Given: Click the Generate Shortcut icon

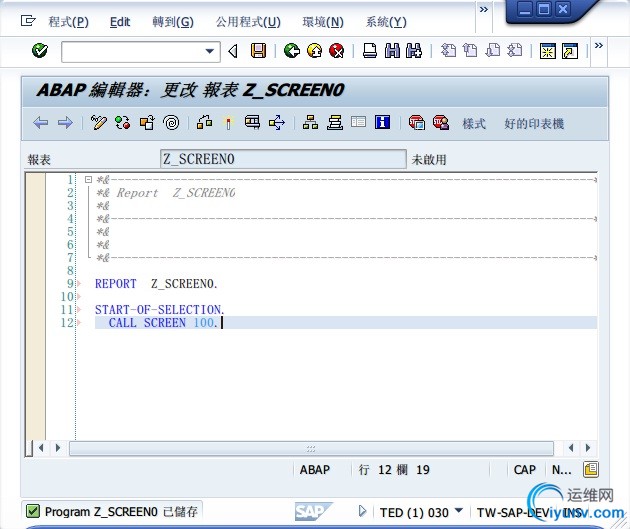Looking at the screenshot, I should click(x=570, y=51).
